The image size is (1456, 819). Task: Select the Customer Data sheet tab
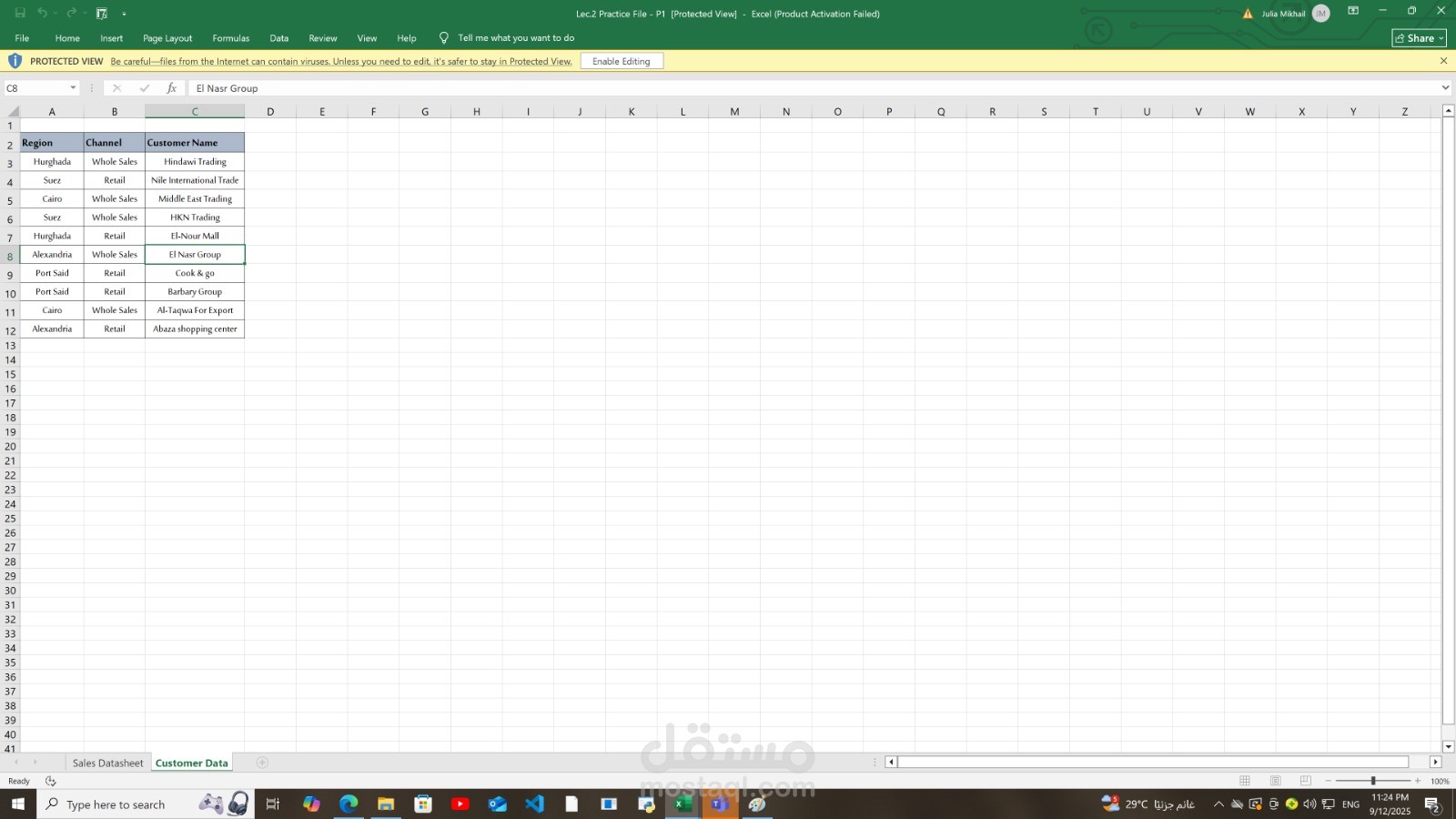tap(191, 763)
